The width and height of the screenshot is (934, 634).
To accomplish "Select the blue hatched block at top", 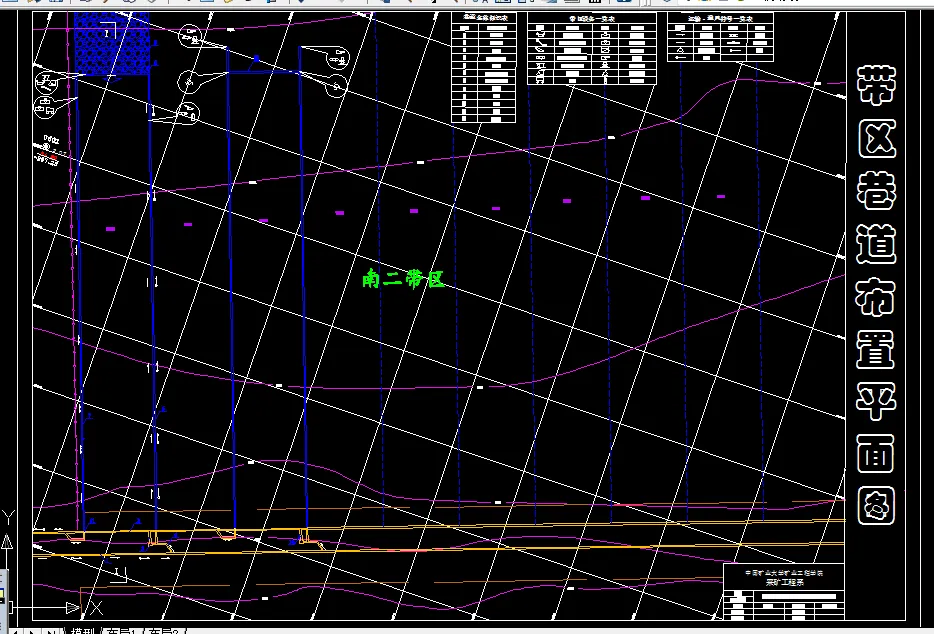I will point(111,43).
